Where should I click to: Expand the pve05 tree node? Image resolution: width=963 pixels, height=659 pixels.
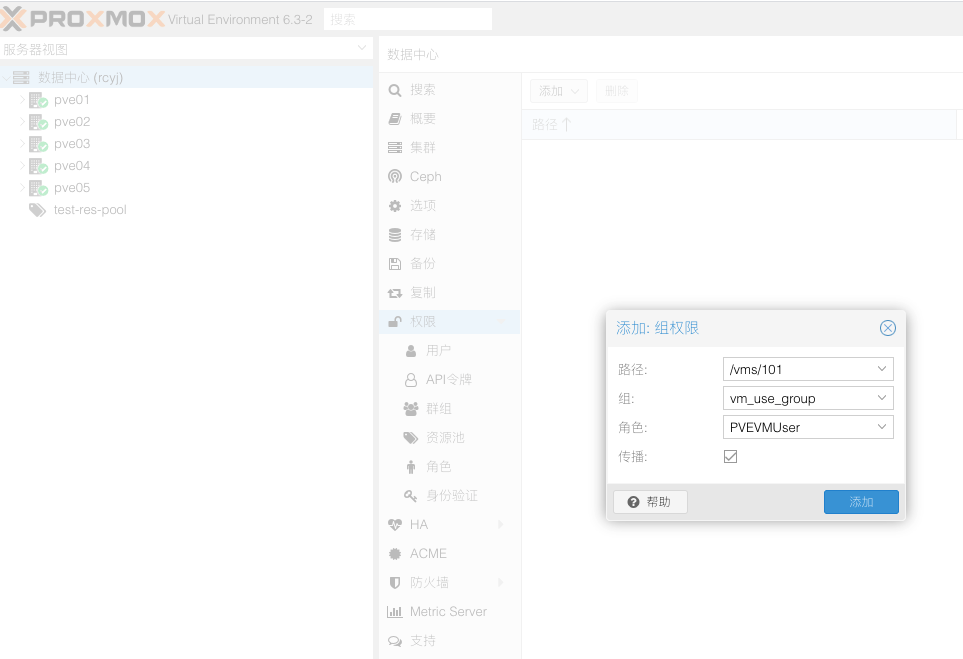point(23,187)
